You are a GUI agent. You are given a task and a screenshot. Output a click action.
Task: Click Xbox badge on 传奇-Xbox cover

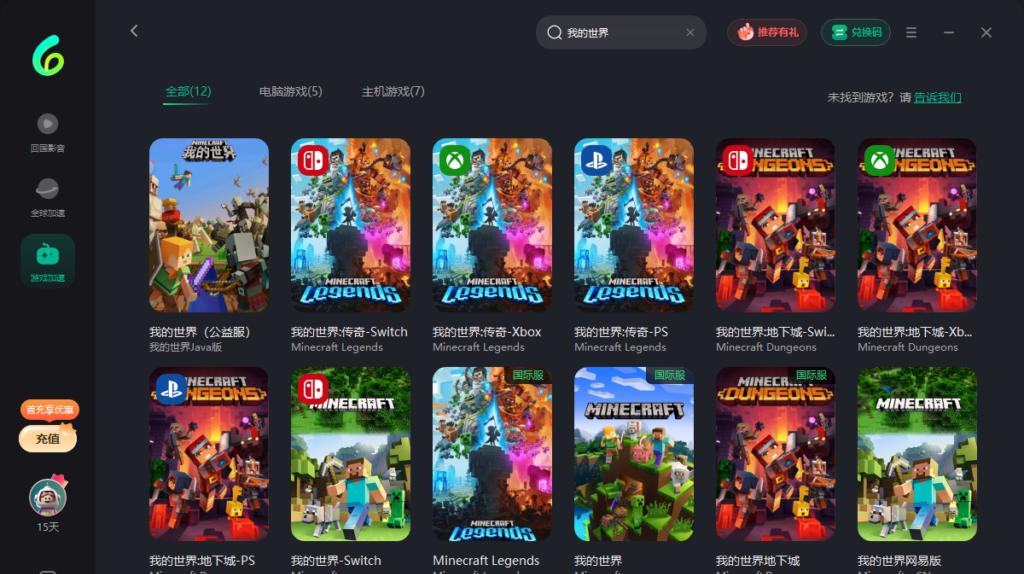(455, 160)
